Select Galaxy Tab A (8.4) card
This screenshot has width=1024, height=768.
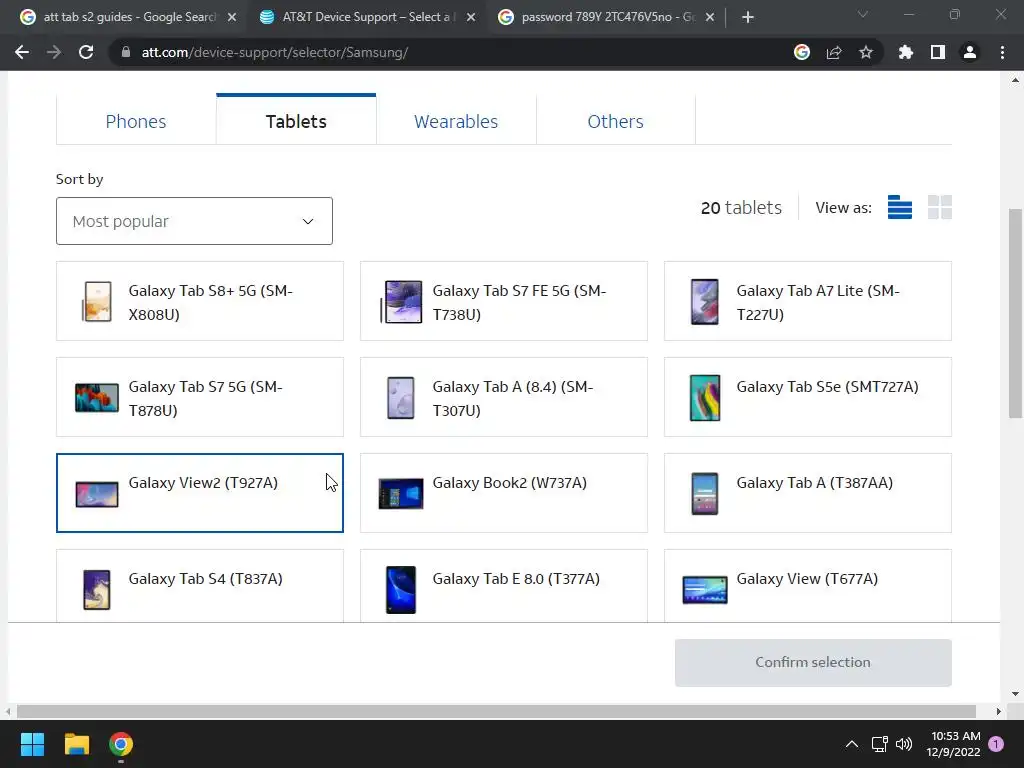tap(504, 397)
